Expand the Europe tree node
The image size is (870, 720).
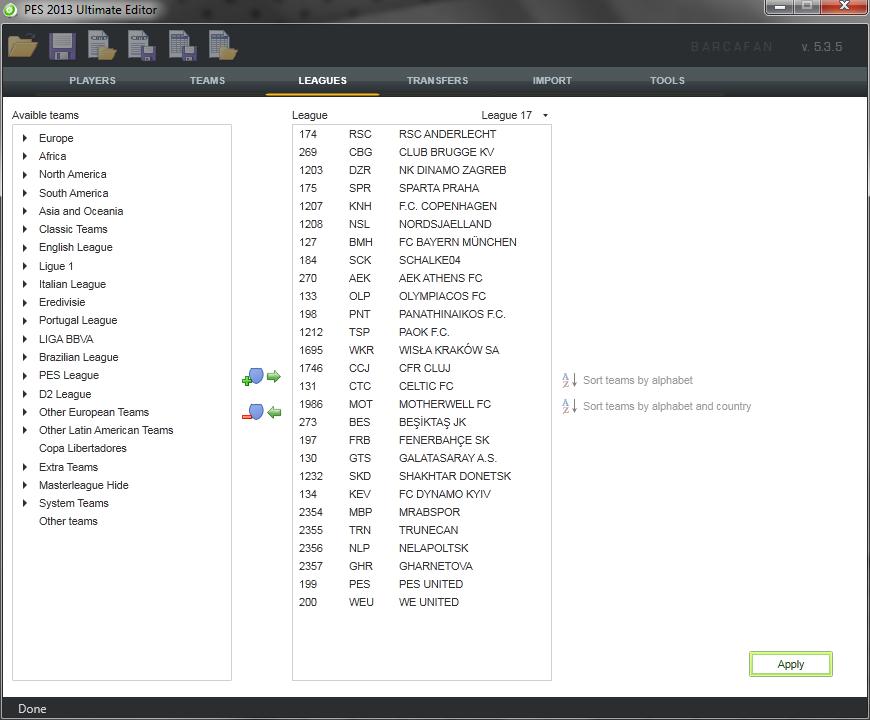click(x=25, y=138)
